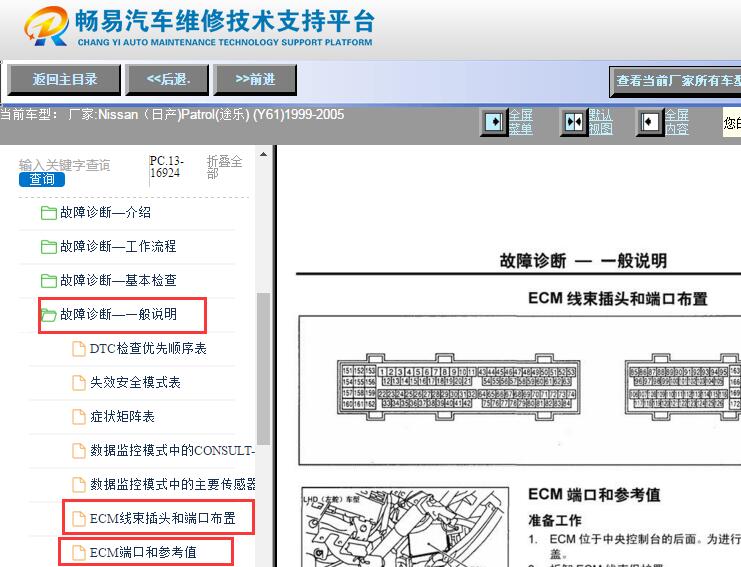Collapse all with 折叠全部
The image size is (741, 567).
click(224, 167)
